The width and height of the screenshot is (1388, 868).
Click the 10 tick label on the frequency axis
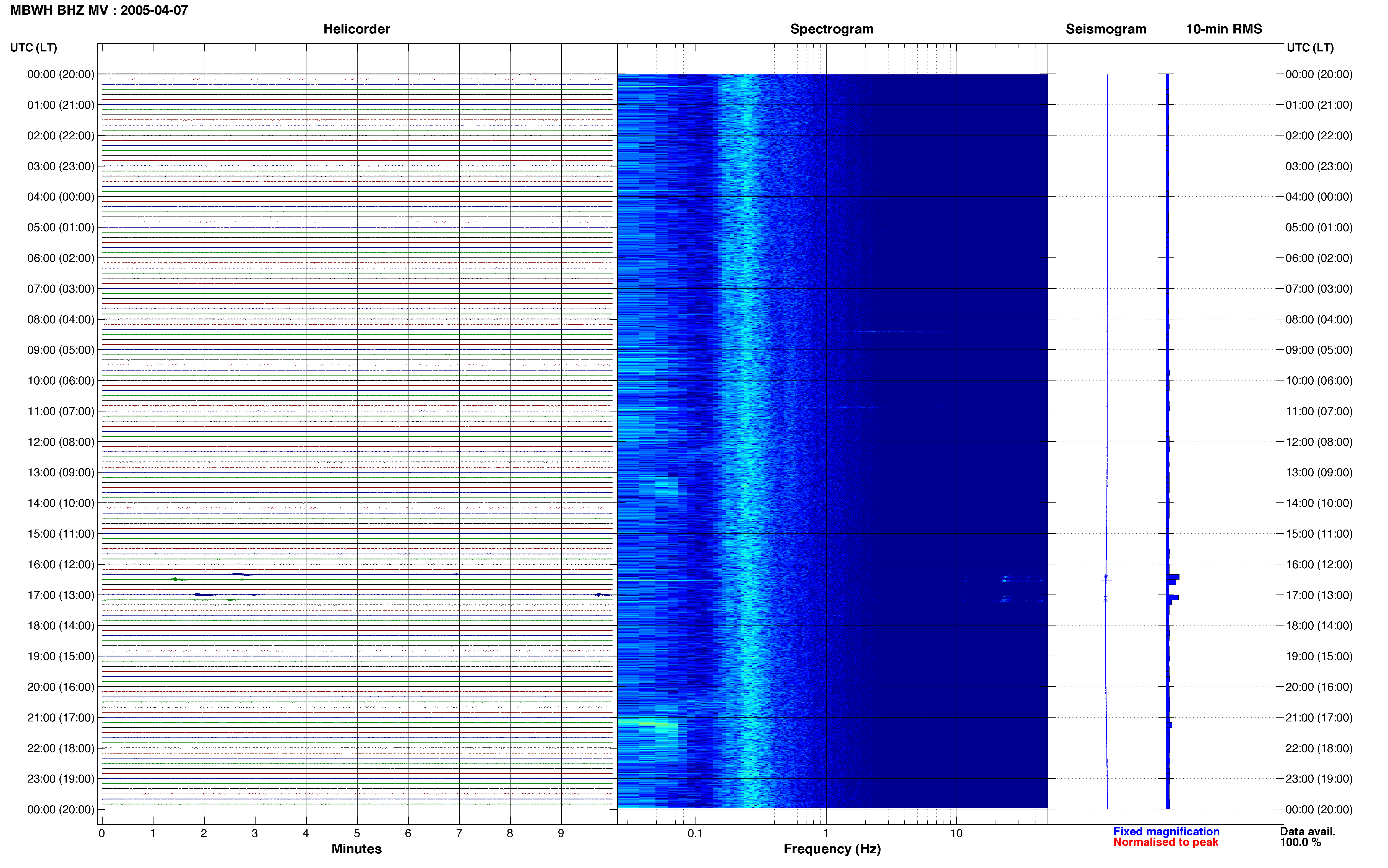coord(956,833)
